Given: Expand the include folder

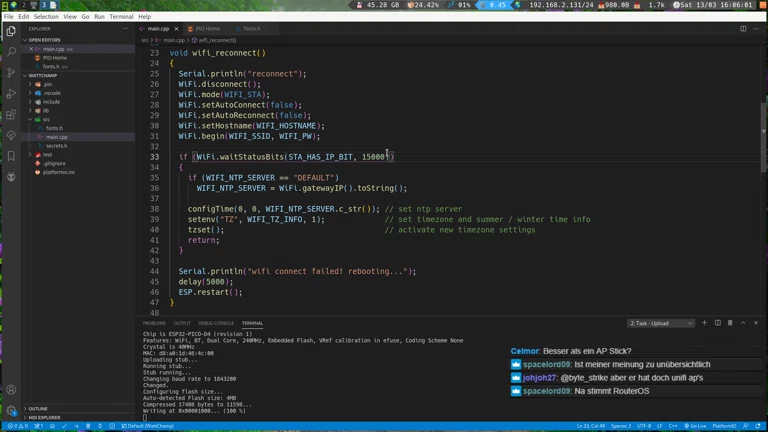Looking at the screenshot, I should coord(50,102).
